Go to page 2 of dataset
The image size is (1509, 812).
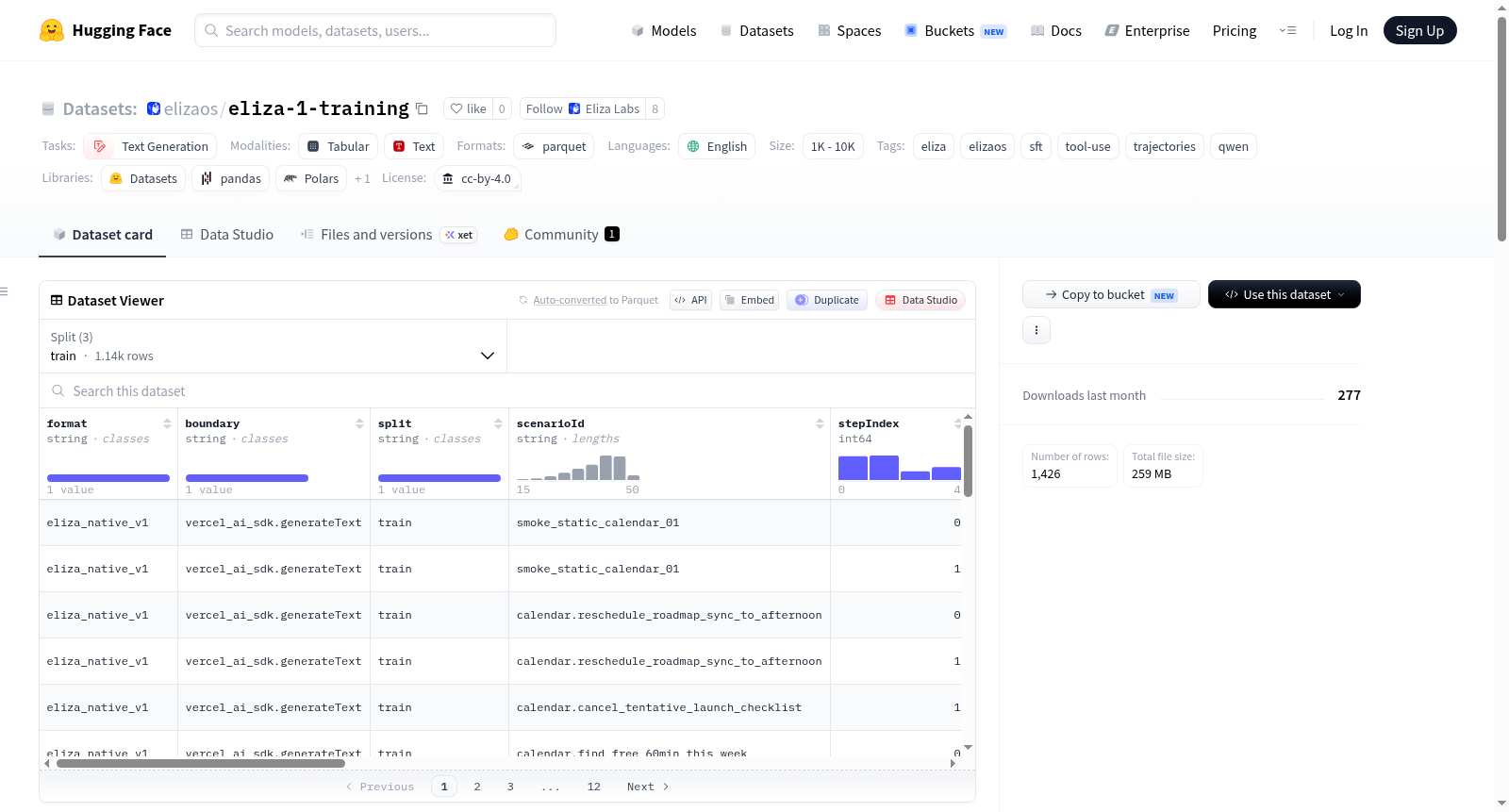[x=477, y=787]
